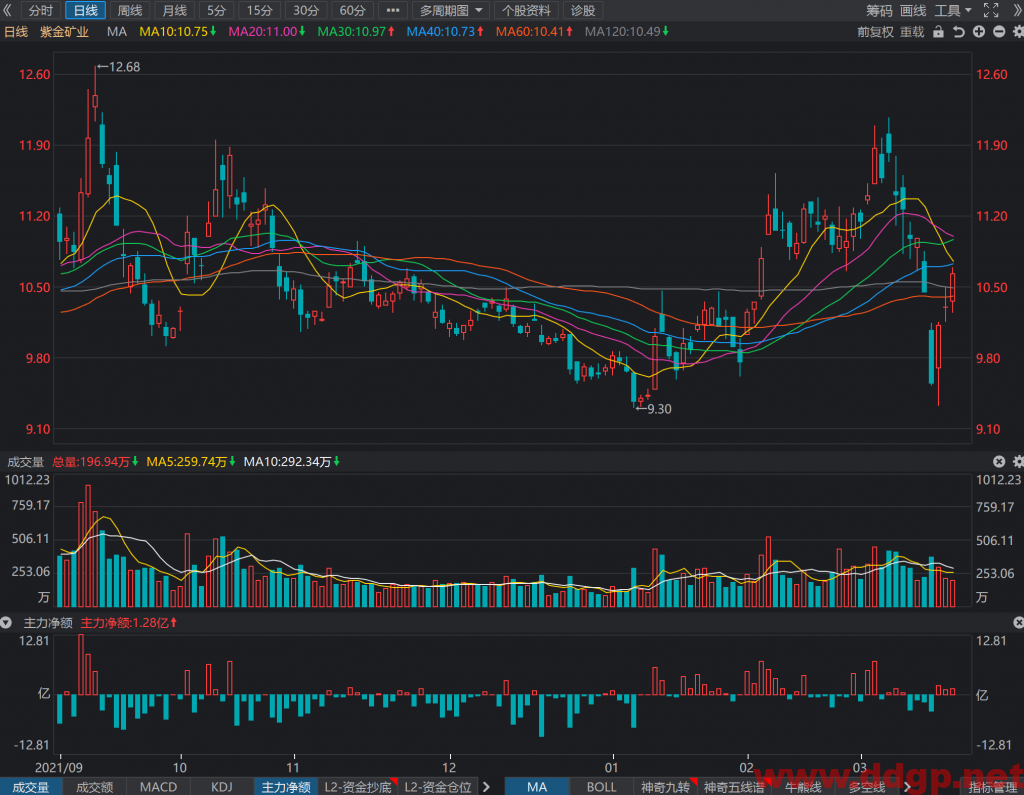Show more sub-indicator tabs arrow after L2-资金仓位

[x=486, y=787]
